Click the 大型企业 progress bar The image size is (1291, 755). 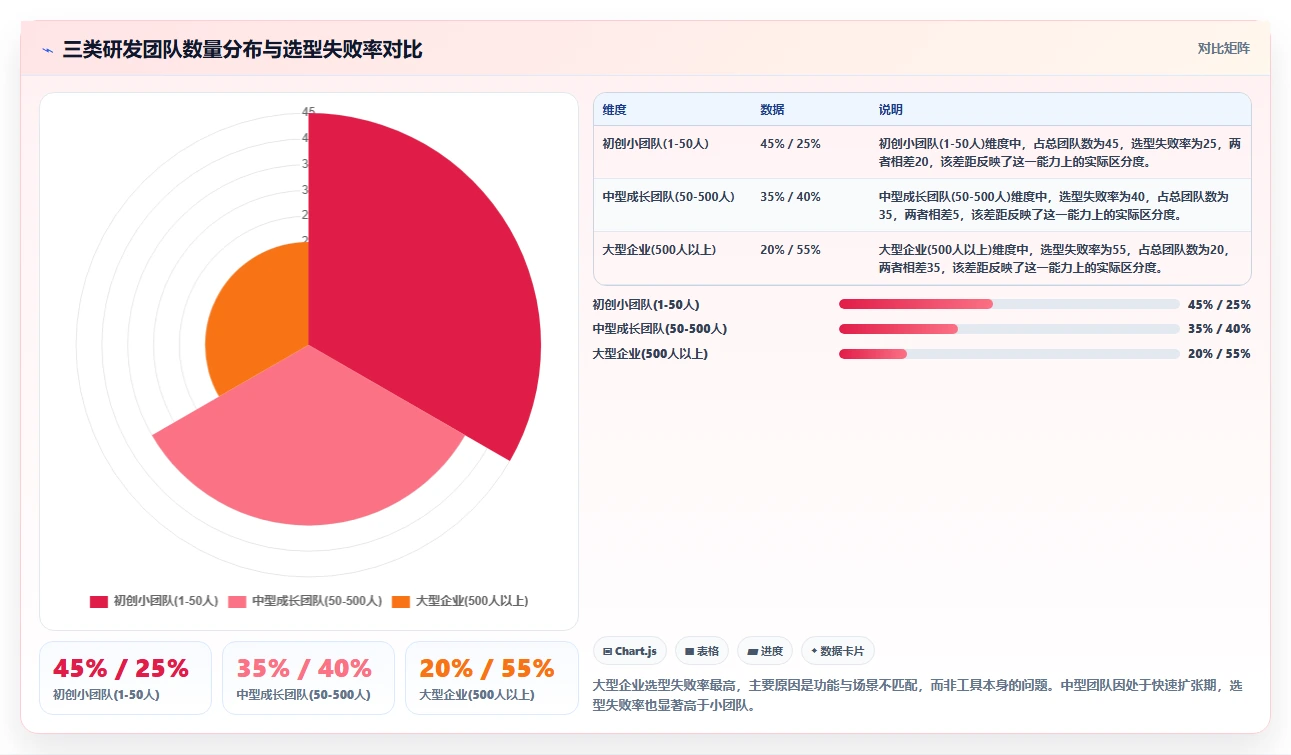1009,354
